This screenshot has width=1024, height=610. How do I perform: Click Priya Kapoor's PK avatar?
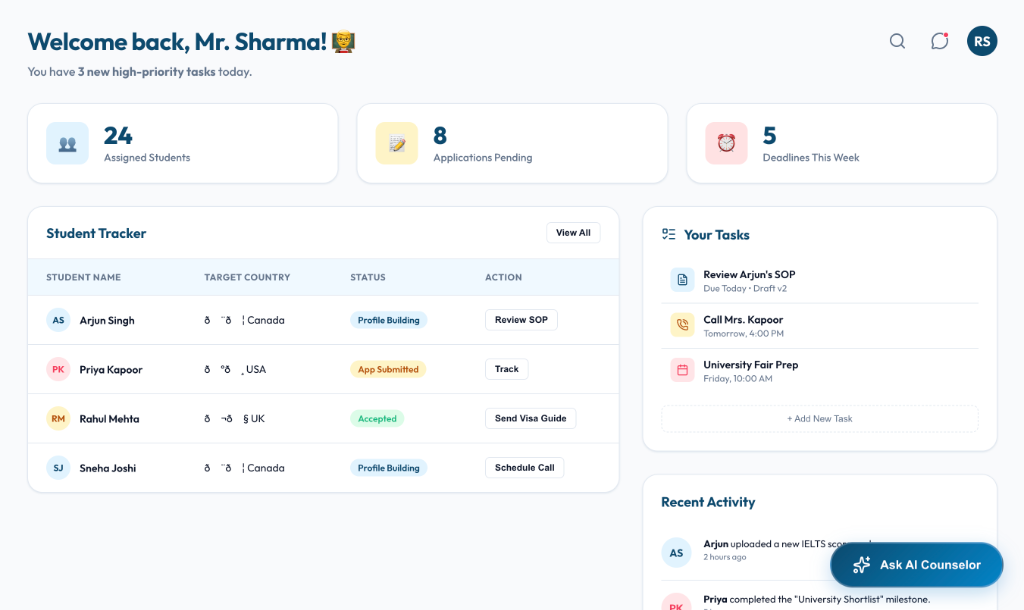click(x=58, y=368)
